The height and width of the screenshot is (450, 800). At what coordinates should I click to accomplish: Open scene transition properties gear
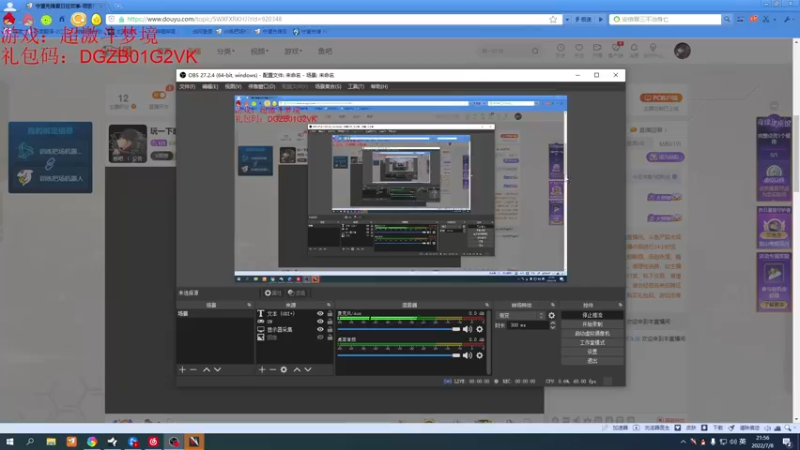(x=552, y=315)
